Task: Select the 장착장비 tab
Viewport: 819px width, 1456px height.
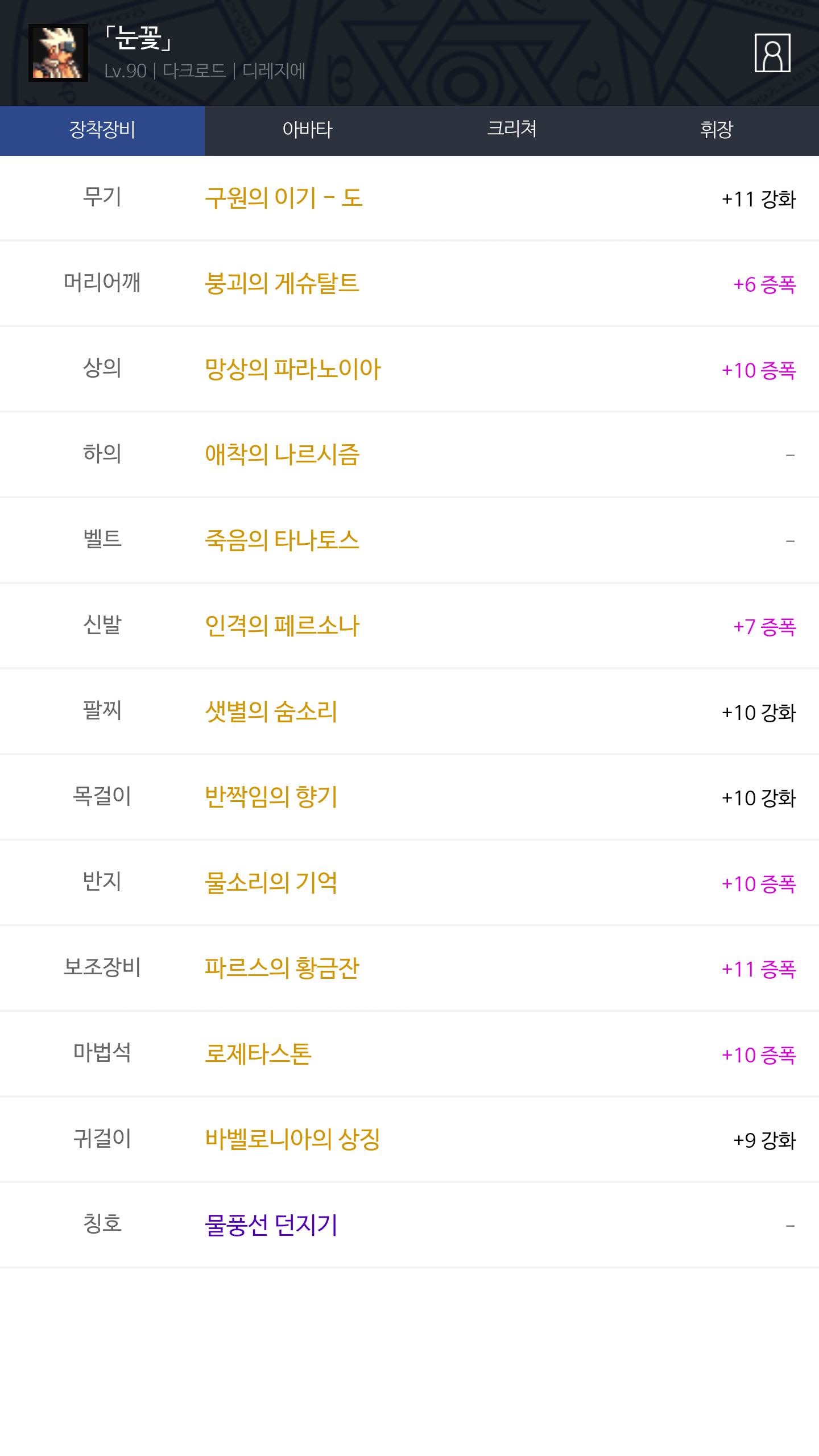Action: point(102,130)
